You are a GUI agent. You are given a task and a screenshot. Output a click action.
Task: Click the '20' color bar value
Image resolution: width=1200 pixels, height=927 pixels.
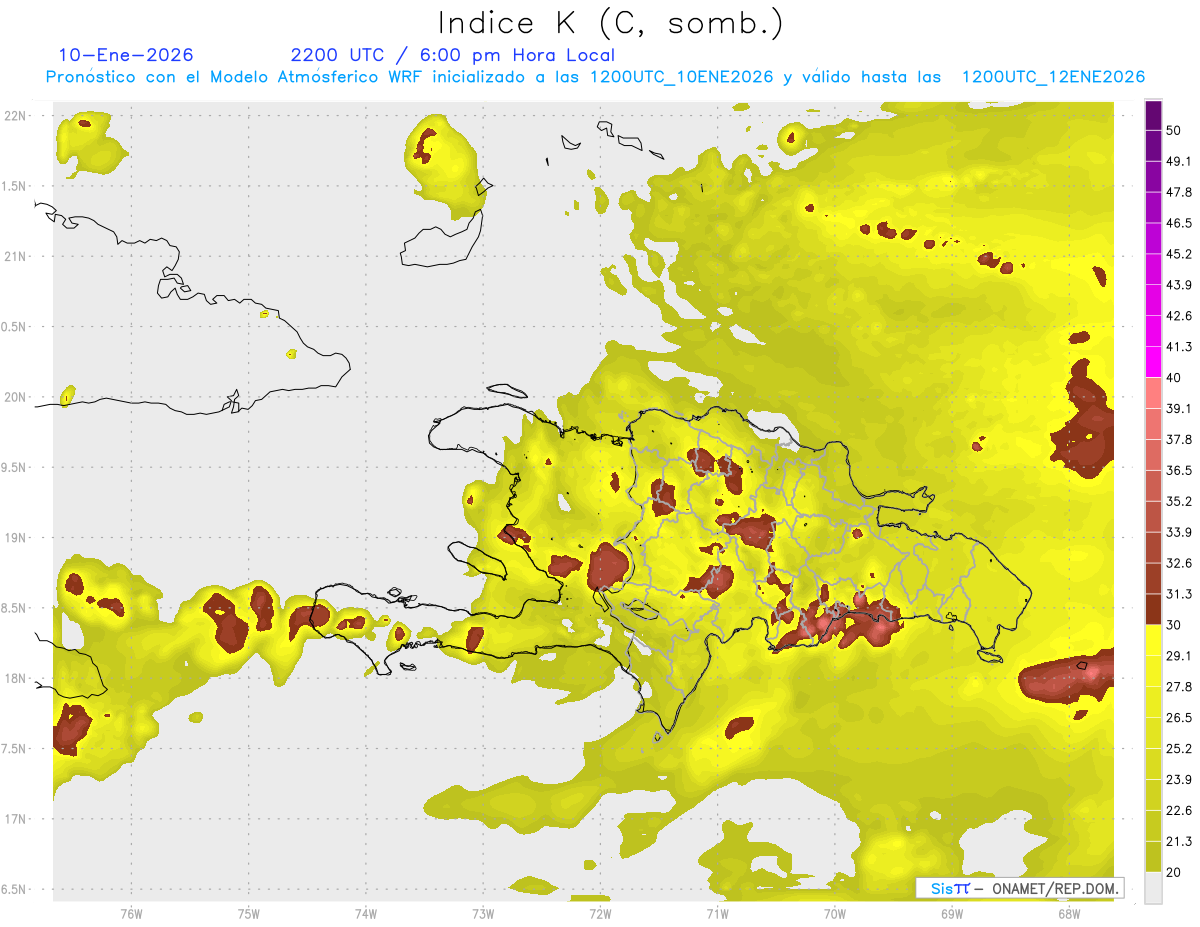1174,872
